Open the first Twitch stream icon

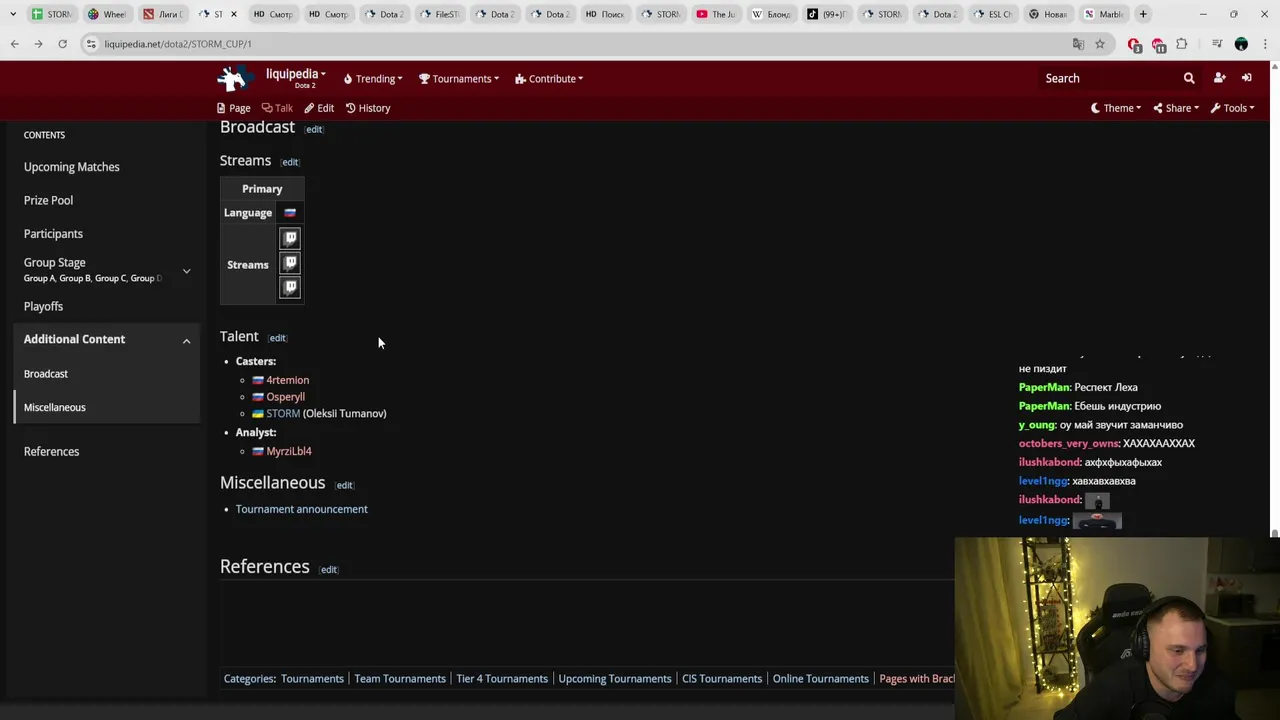[290, 238]
